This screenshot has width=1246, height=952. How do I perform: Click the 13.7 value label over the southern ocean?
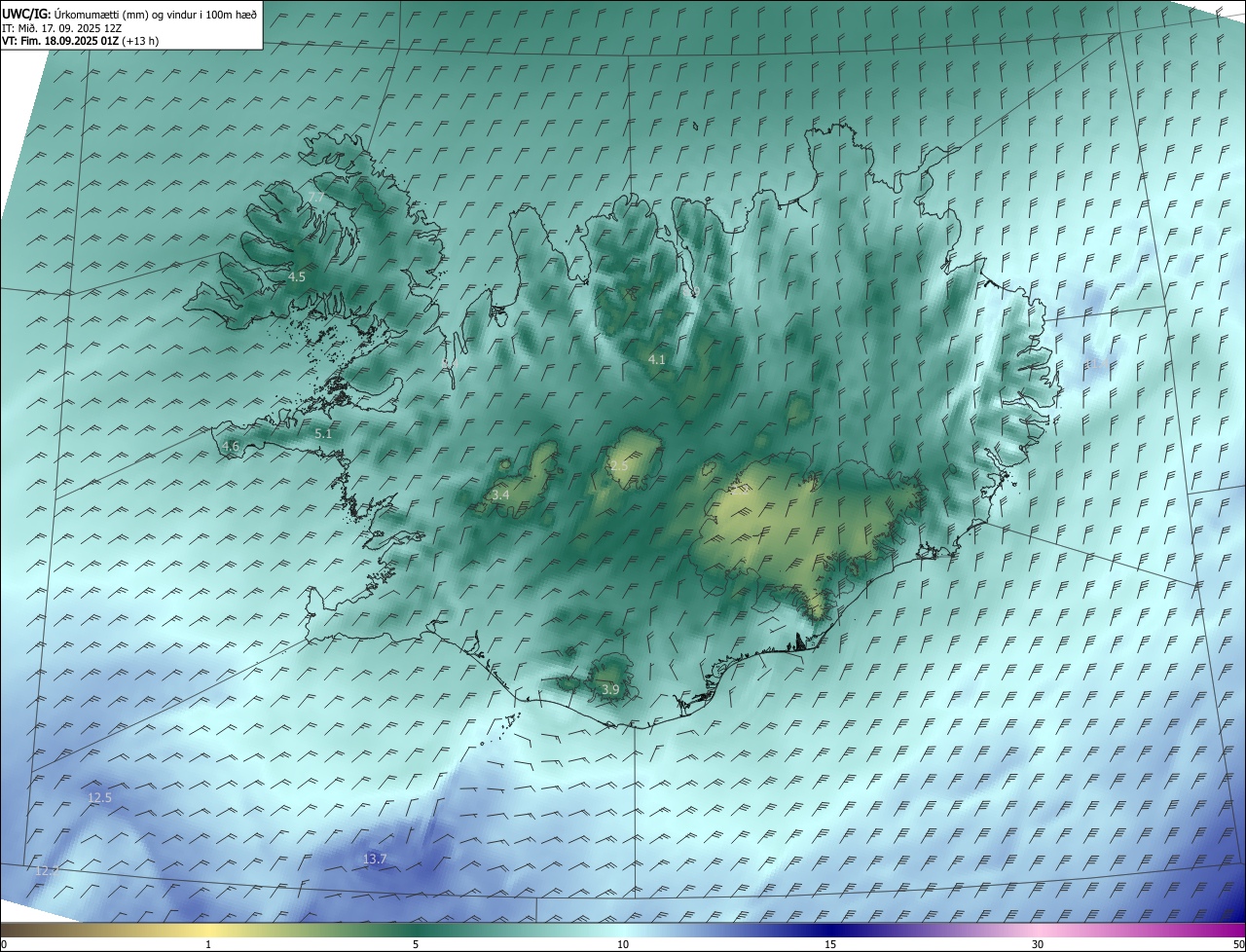[375, 860]
